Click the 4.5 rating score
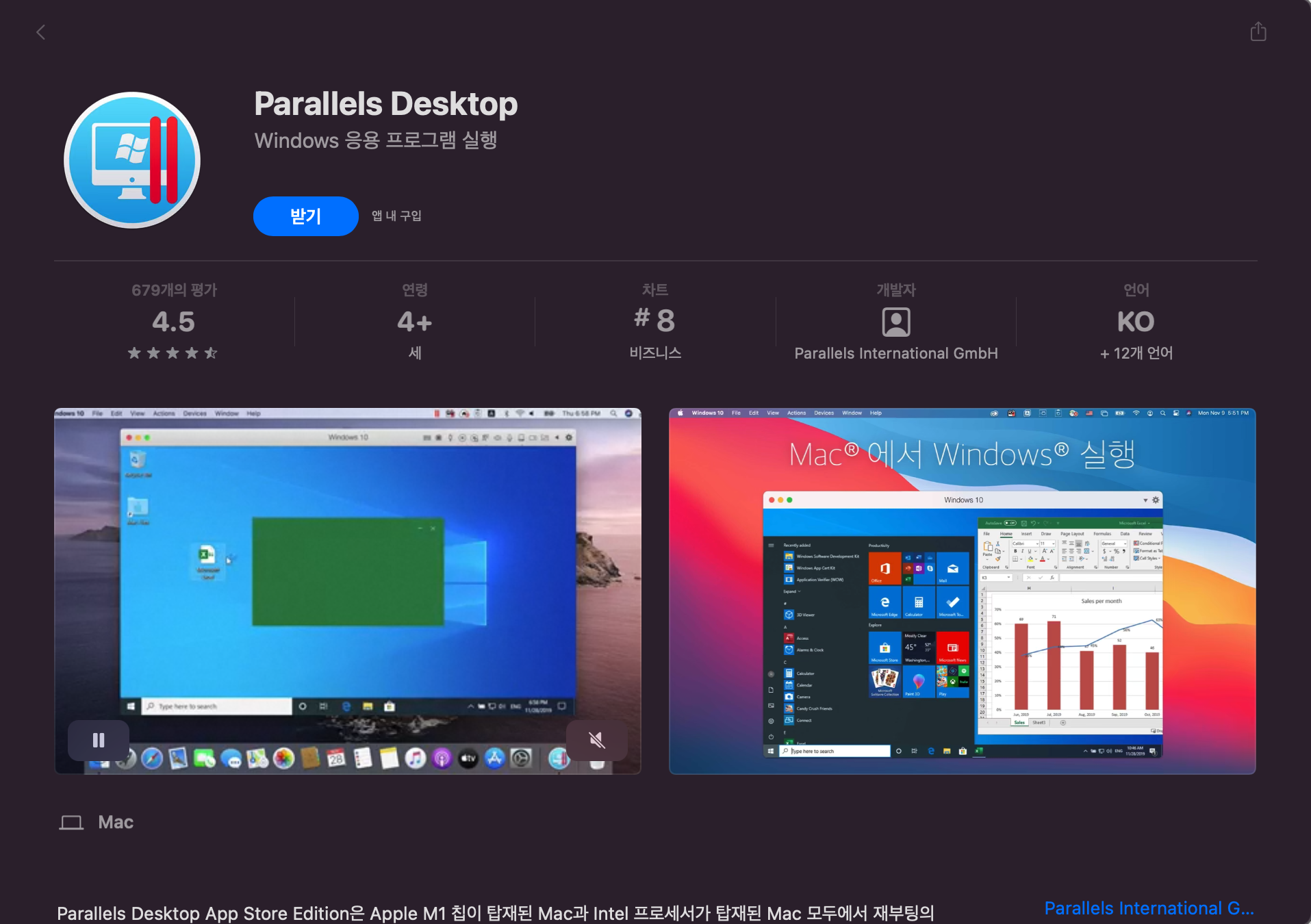The width and height of the screenshot is (1311, 924). pos(173,322)
